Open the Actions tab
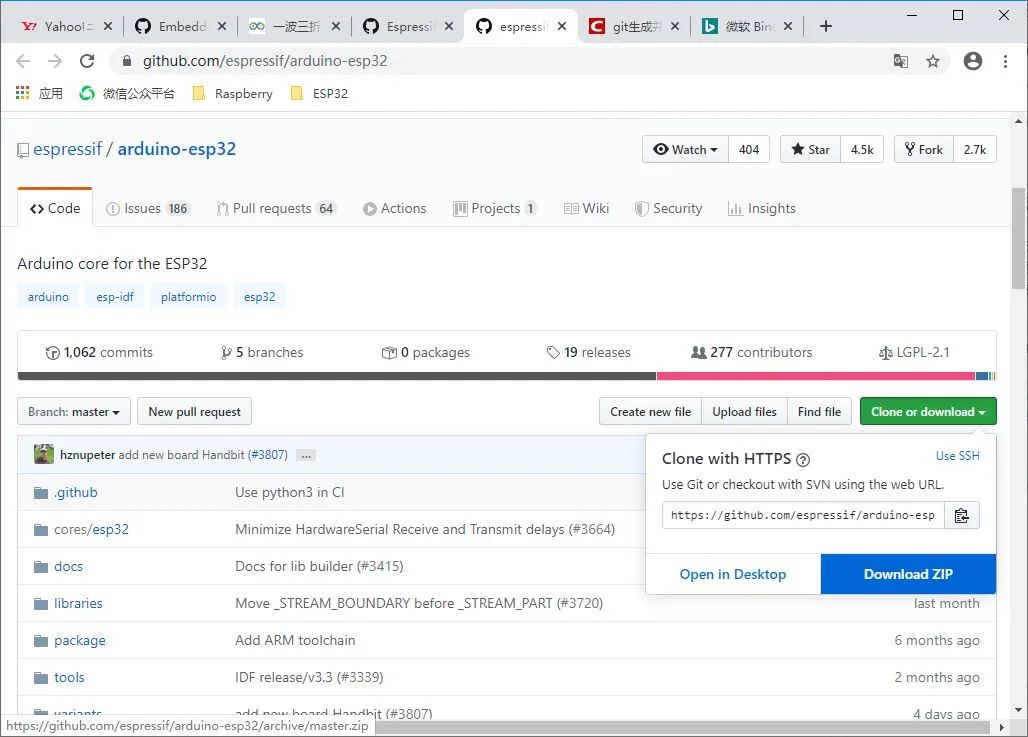 (x=395, y=209)
